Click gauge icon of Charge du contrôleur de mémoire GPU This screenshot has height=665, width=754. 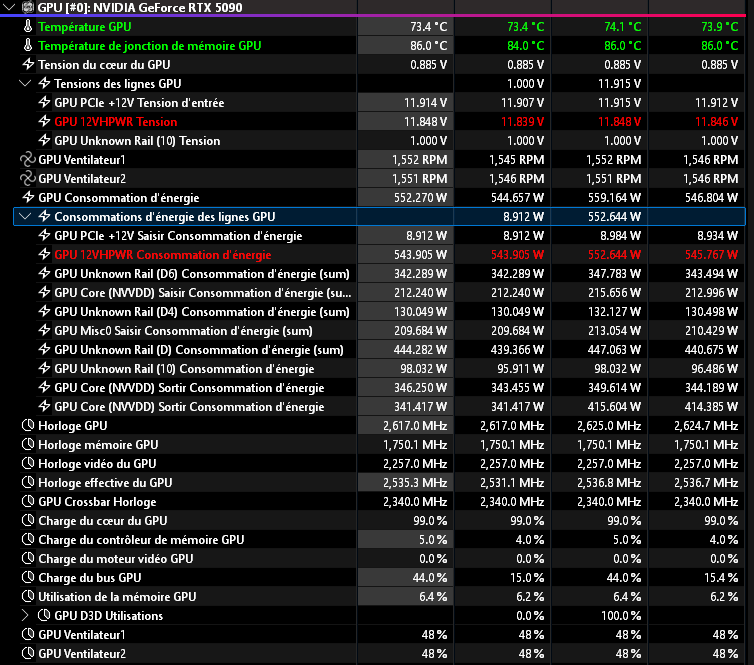28,540
